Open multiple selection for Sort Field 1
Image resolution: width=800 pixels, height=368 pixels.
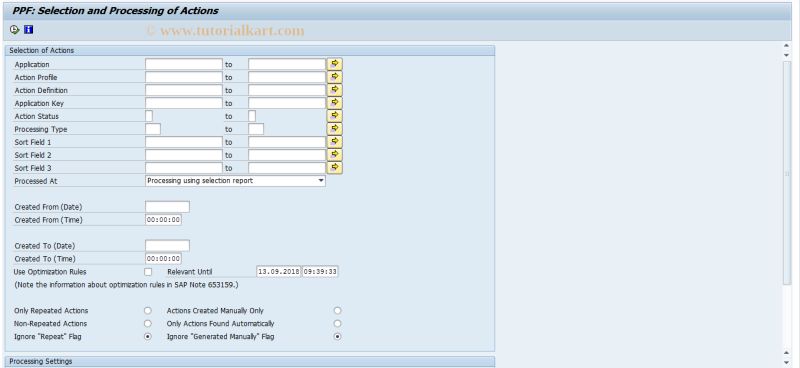(x=335, y=142)
